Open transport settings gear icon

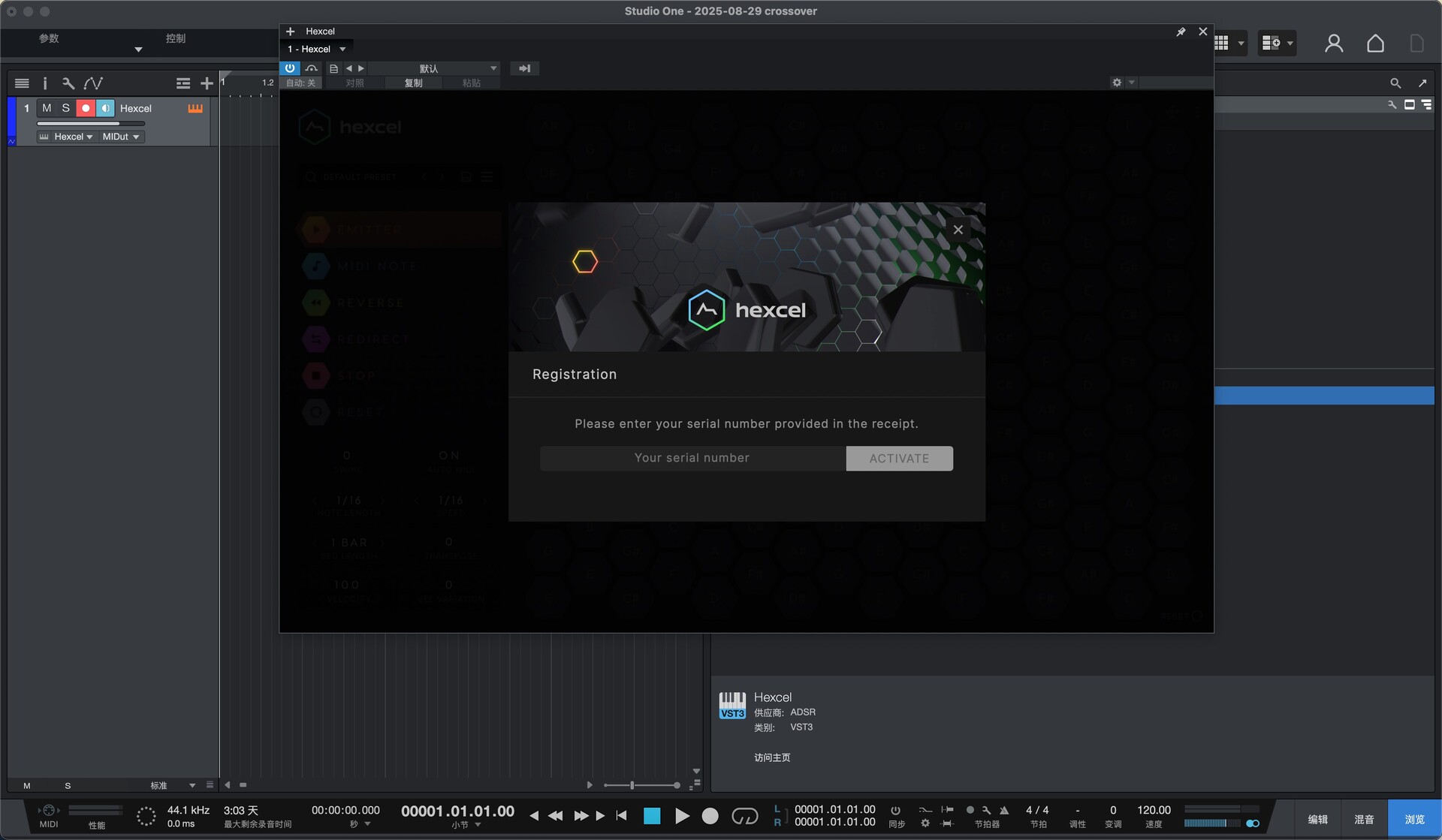pos(925,823)
